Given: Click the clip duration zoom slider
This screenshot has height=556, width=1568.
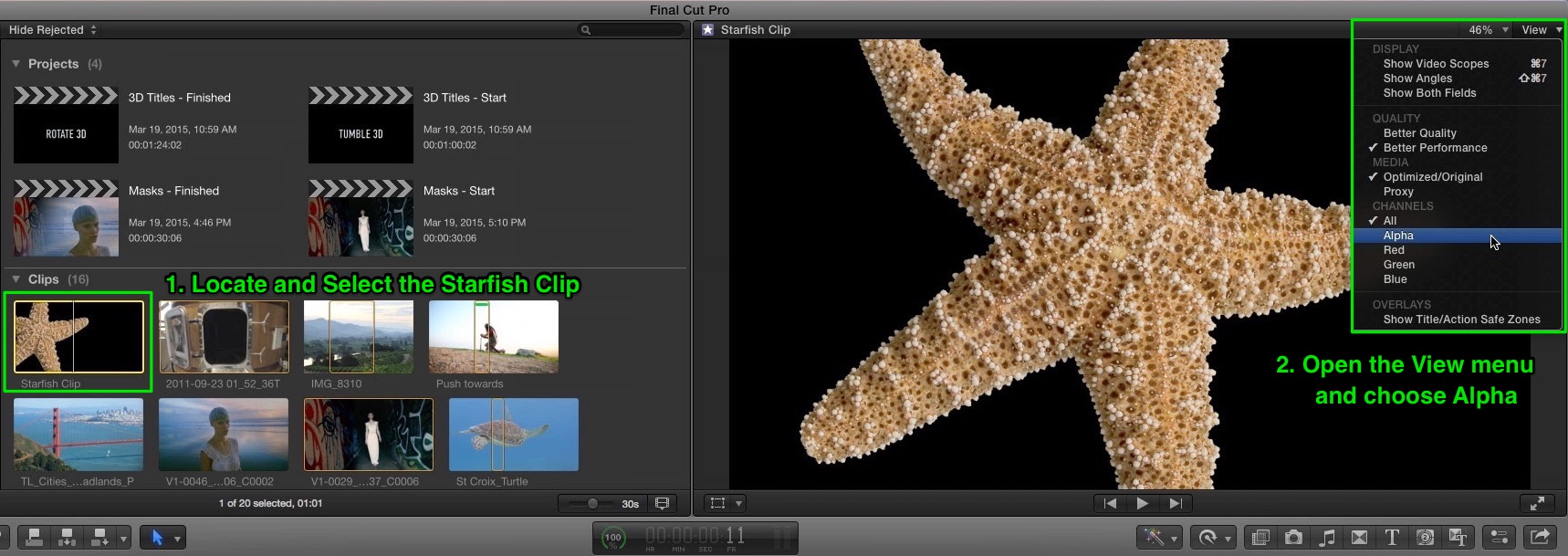Looking at the screenshot, I should tap(591, 503).
